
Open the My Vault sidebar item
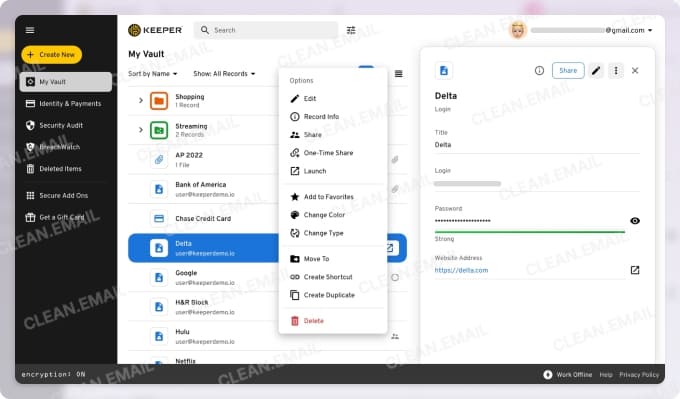65,82
